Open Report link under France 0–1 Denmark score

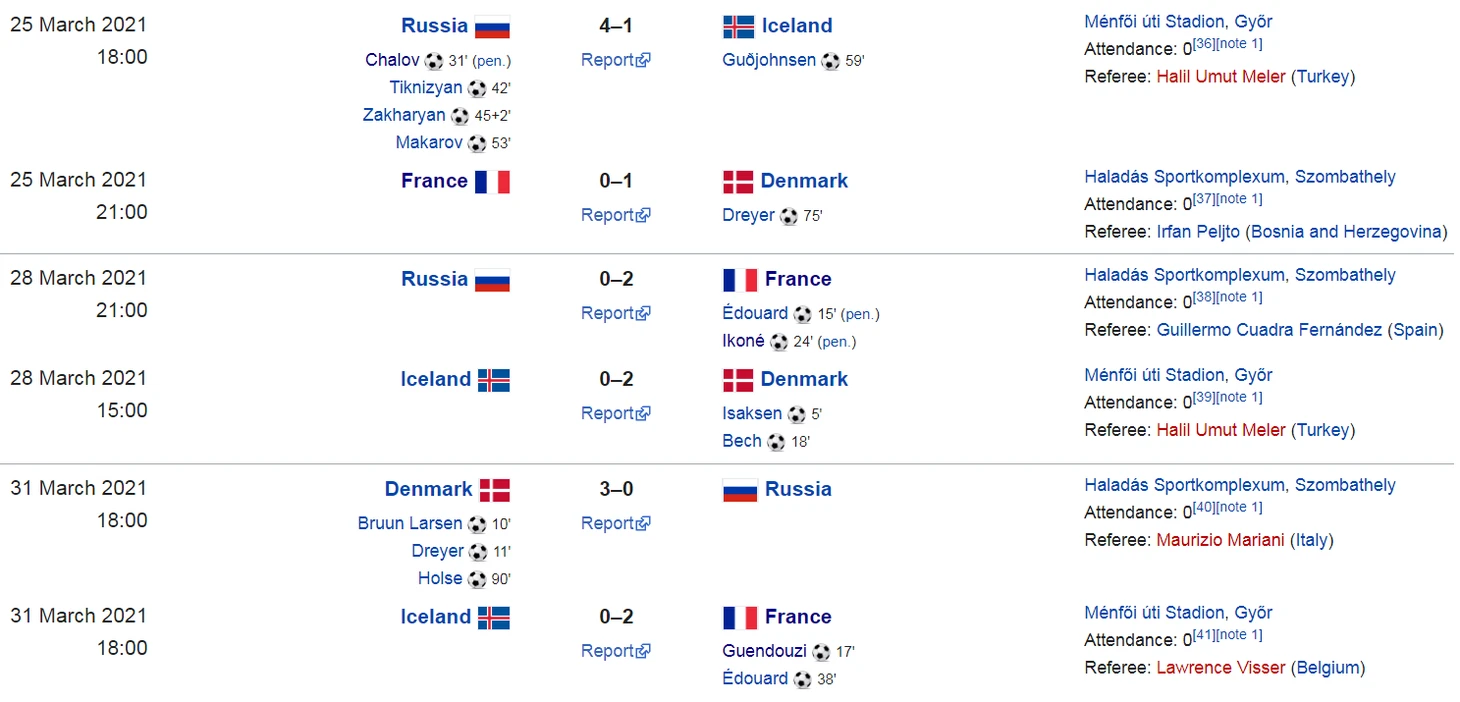point(616,215)
